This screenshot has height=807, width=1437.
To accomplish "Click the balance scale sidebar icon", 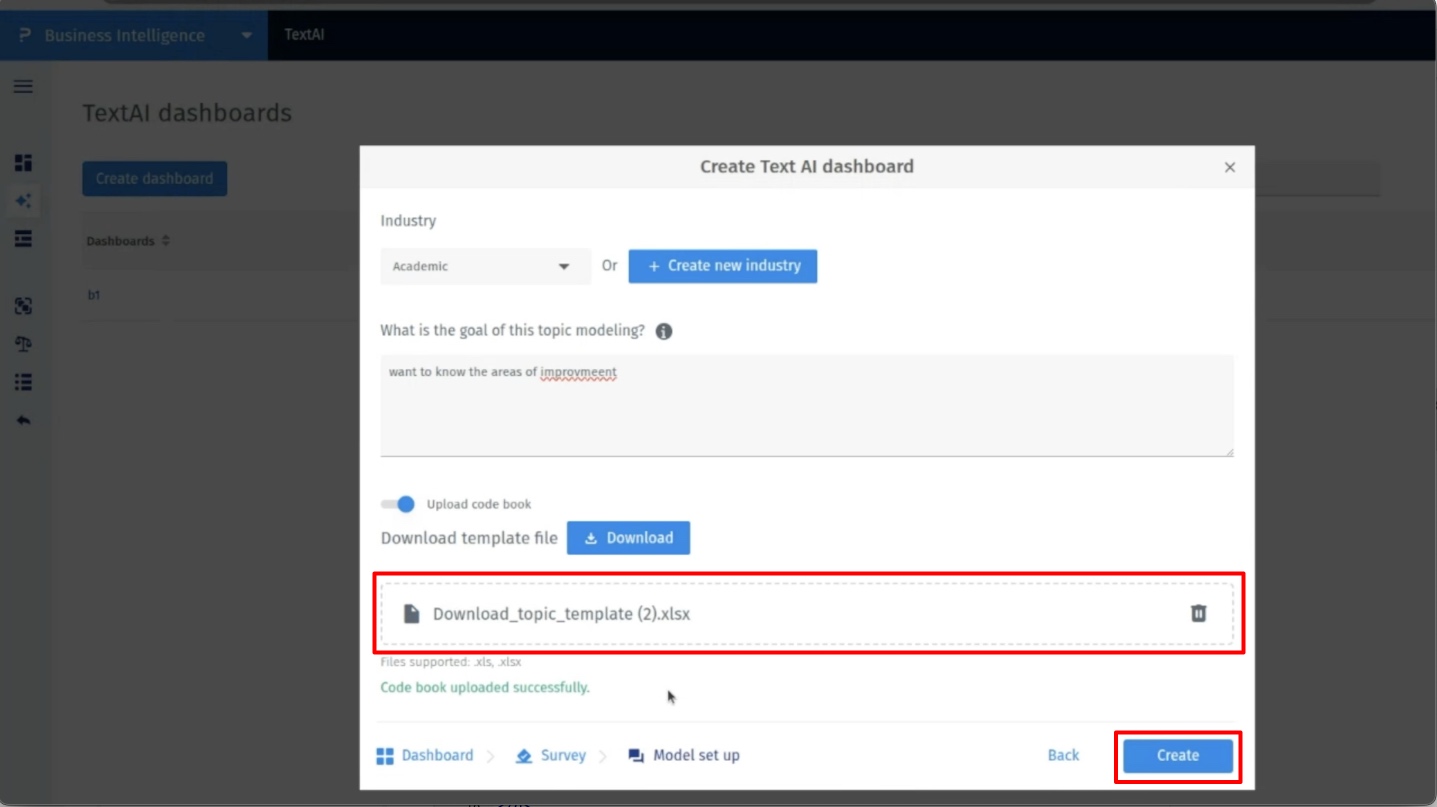I will [23, 344].
